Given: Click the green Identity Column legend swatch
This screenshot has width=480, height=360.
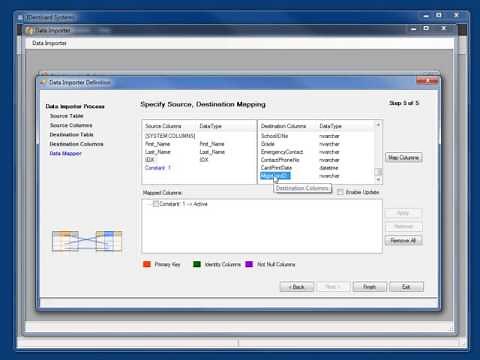Looking at the screenshot, I should click(x=197, y=264).
